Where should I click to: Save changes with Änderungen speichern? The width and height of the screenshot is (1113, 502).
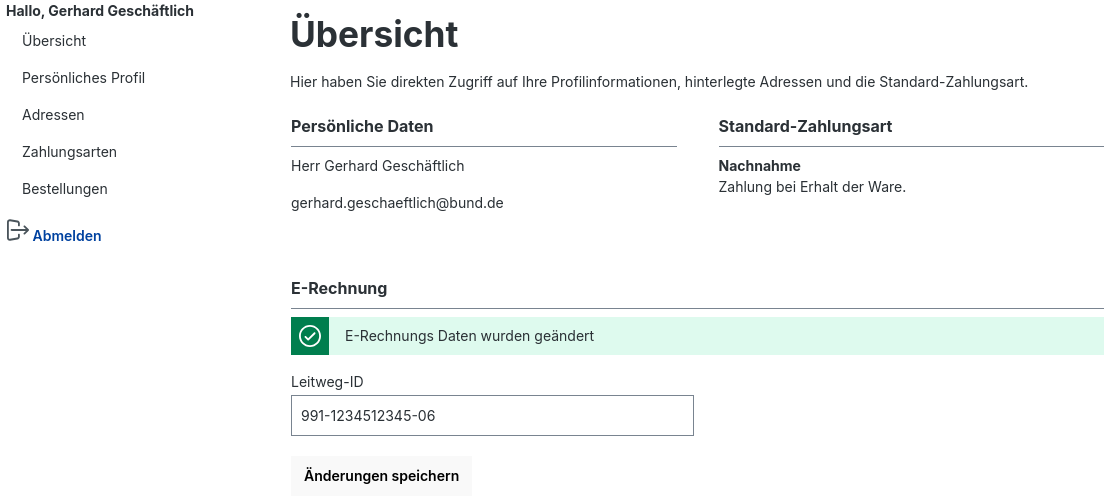coord(381,476)
